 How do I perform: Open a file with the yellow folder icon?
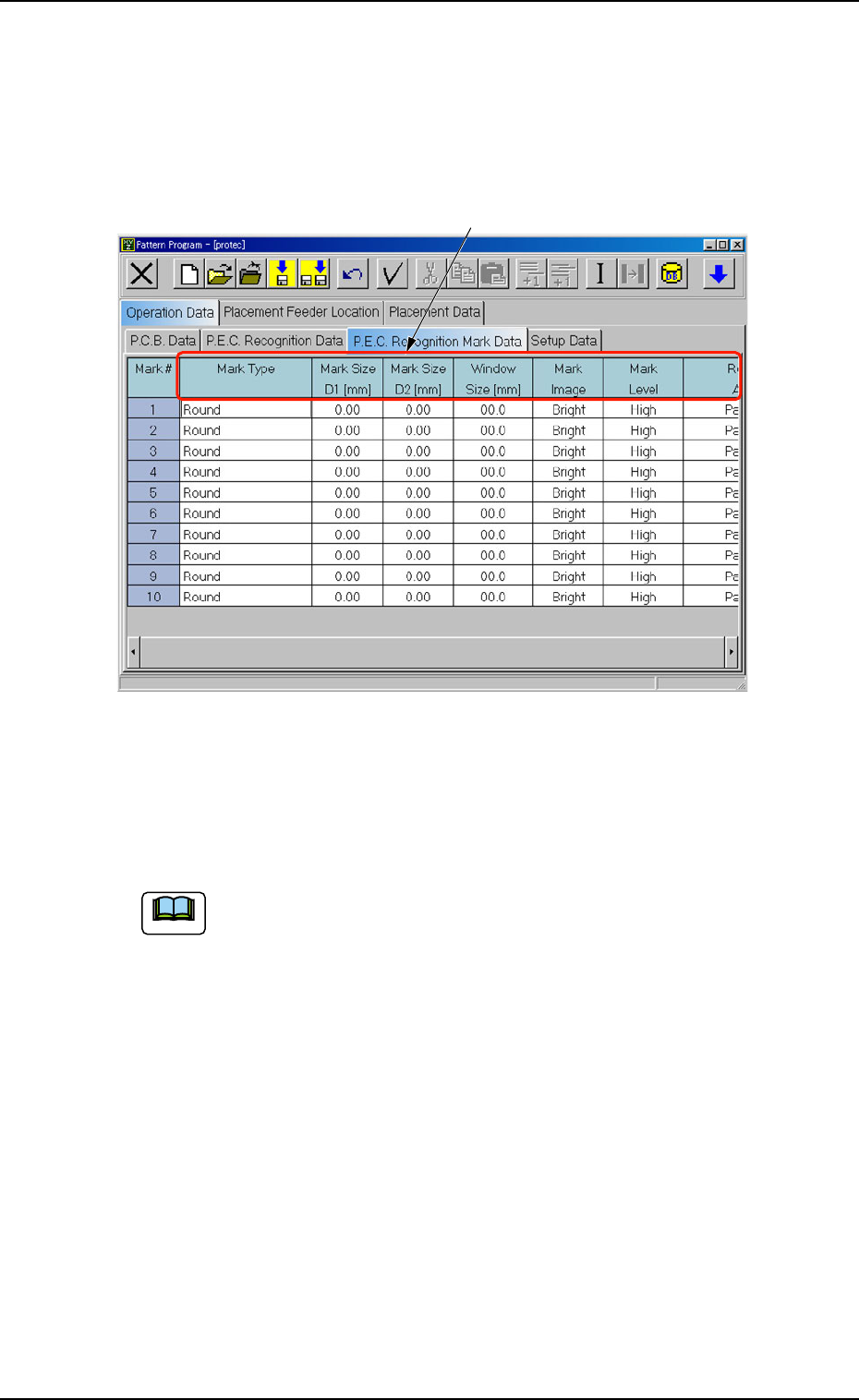[219, 274]
